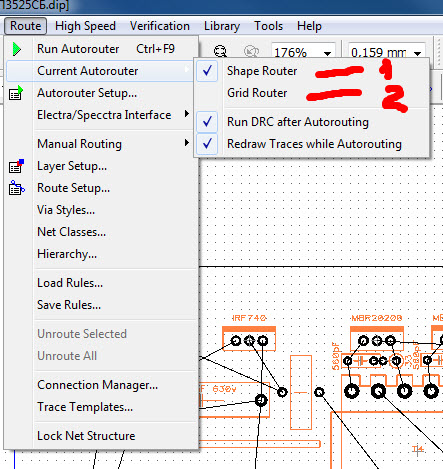The image size is (443, 469).
Task: Choose Route Setup... menu entry
Action: [100, 188]
